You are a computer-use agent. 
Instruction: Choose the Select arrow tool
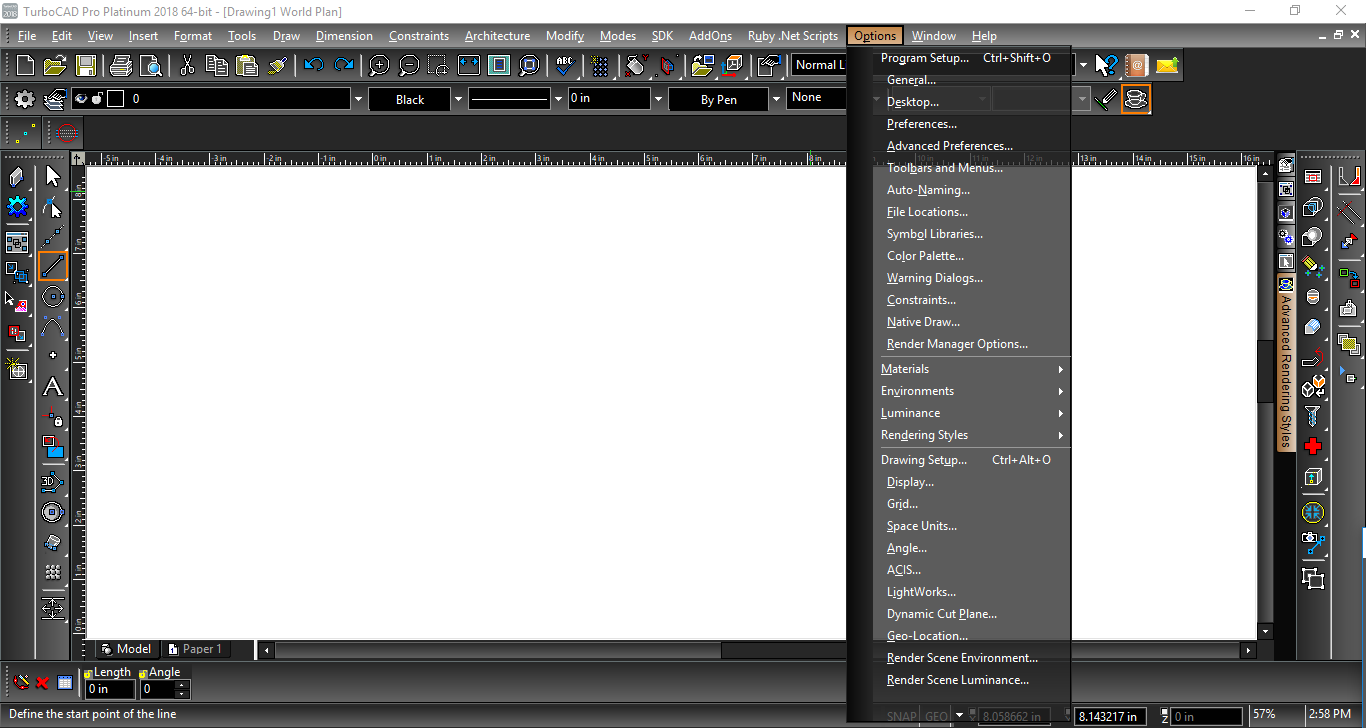(x=53, y=177)
